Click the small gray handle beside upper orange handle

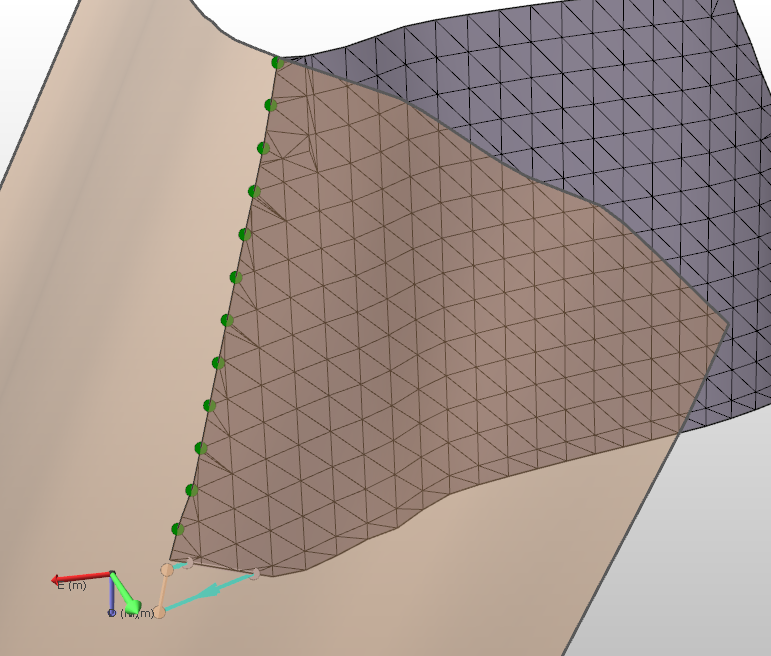click(187, 564)
